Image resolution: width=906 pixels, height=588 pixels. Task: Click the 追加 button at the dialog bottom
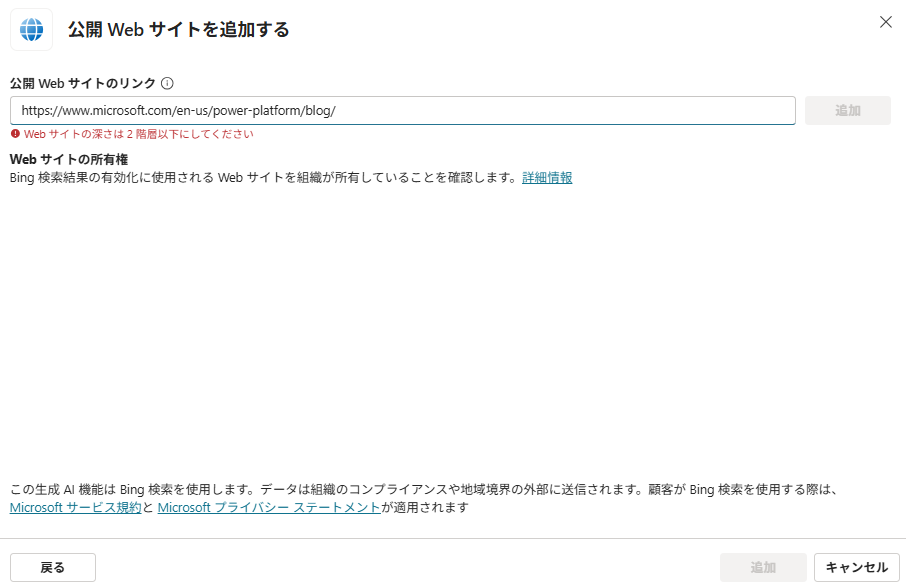point(763,567)
